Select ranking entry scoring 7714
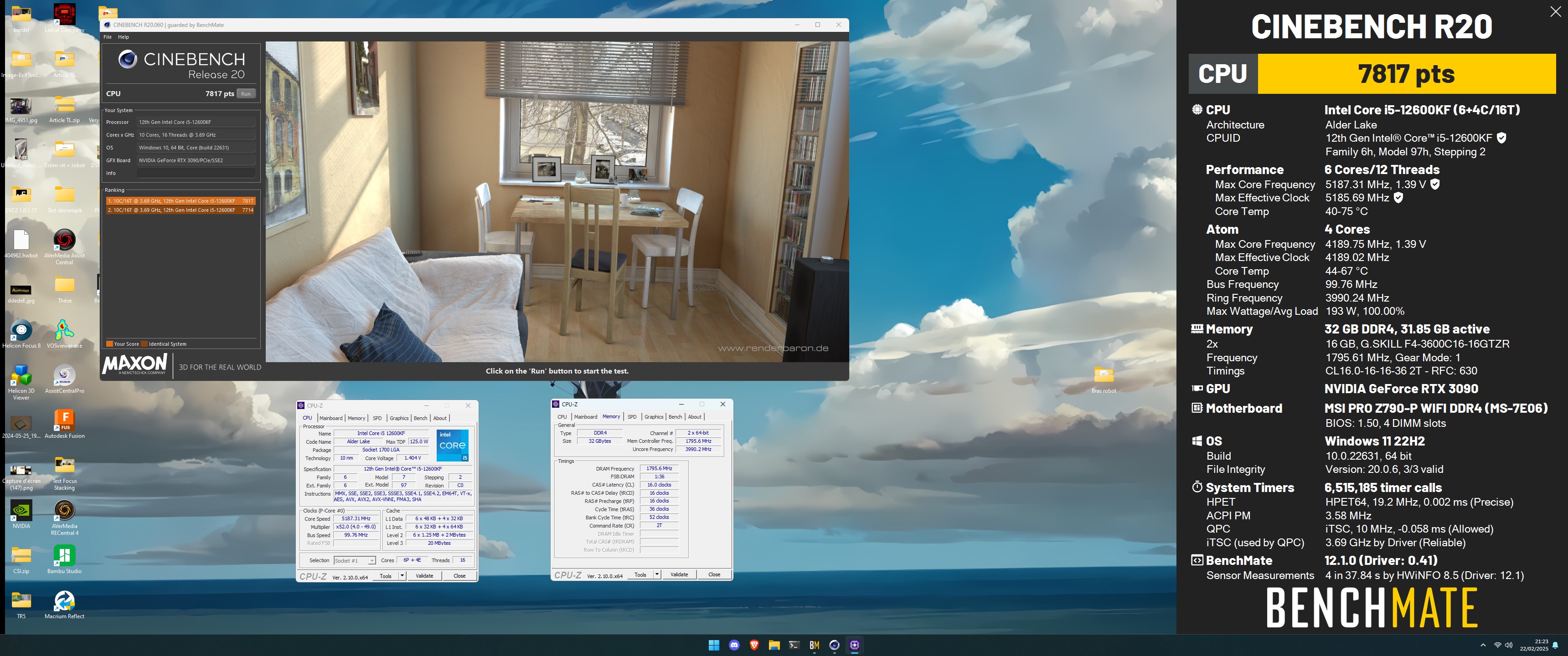1568x656 pixels. pyautogui.click(x=180, y=210)
